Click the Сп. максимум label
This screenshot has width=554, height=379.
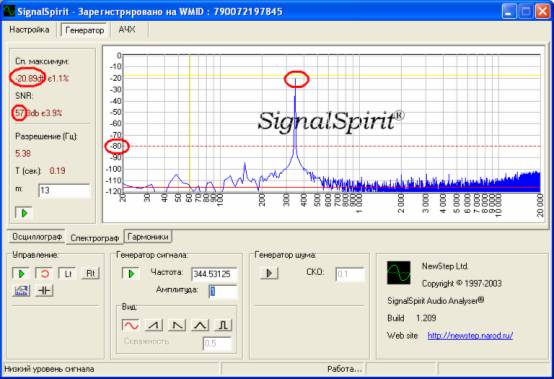tap(42, 61)
